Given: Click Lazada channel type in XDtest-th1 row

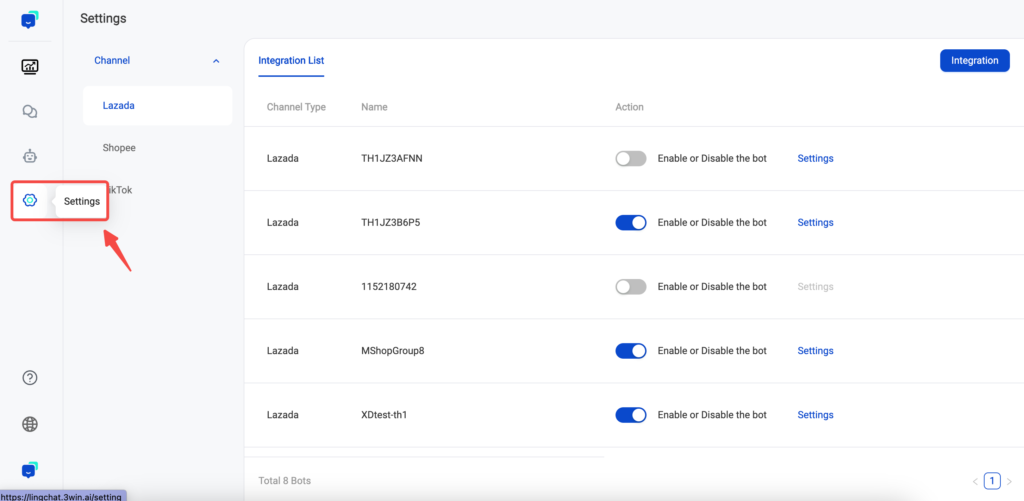Looking at the screenshot, I should tap(283, 415).
